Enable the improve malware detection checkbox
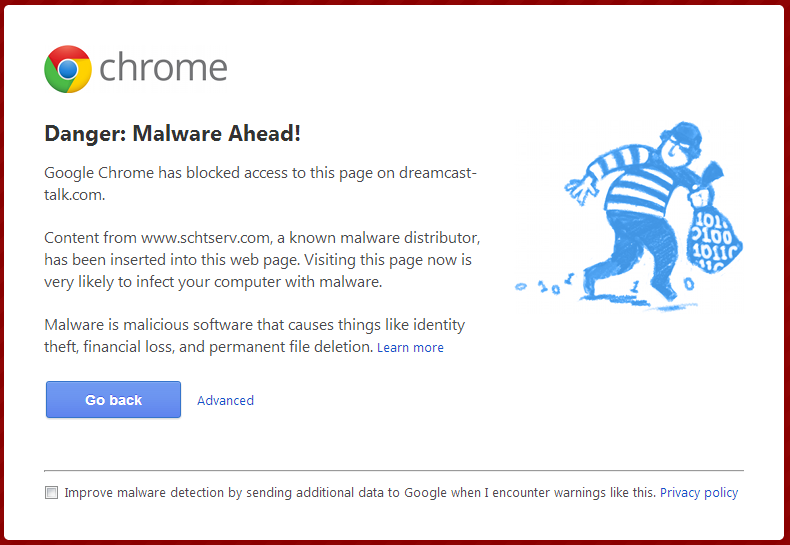 coord(51,492)
